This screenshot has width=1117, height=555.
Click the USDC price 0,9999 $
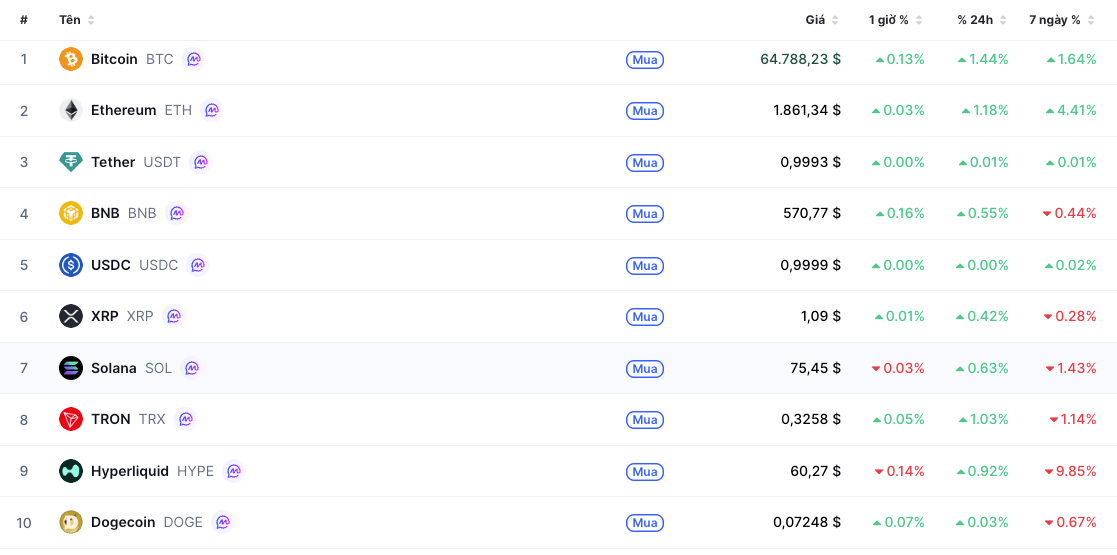(811, 265)
